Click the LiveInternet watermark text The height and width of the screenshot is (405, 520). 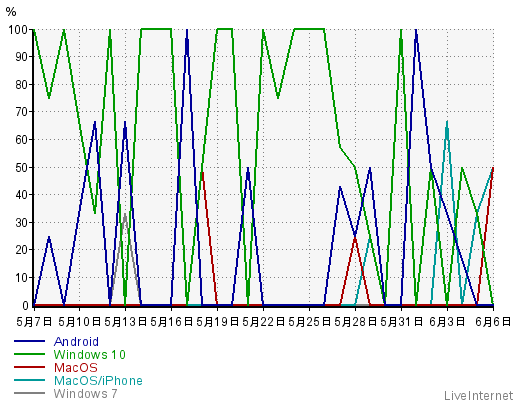click(x=479, y=396)
